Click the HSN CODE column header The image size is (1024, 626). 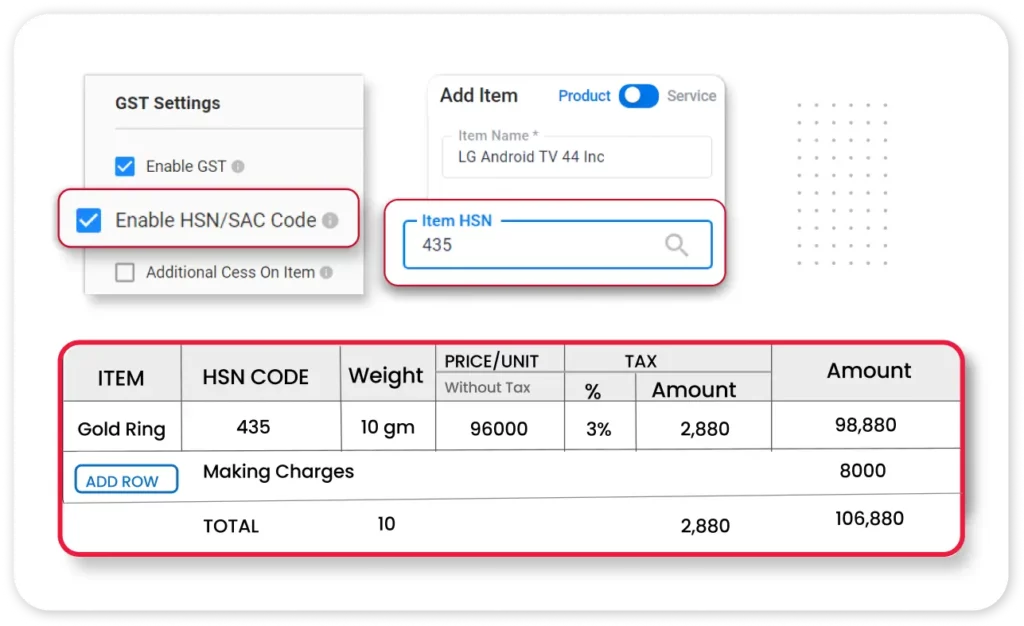(x=256, y=377)
